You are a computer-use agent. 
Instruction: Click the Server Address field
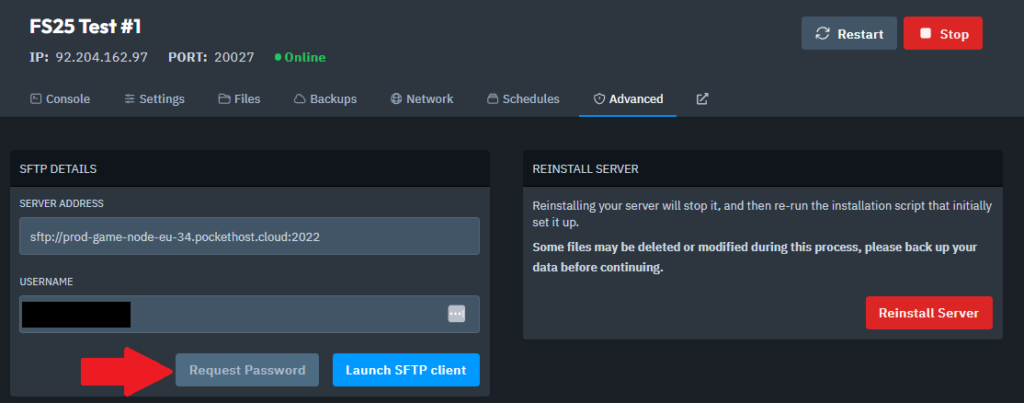[249, 237]
